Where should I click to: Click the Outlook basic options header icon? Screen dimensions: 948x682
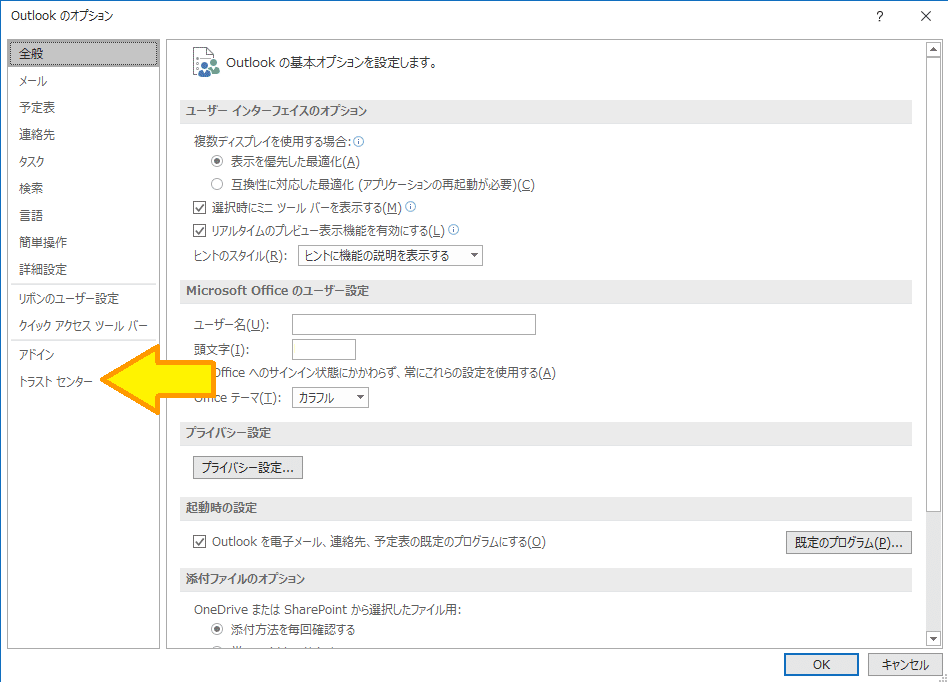coord(206,62)
